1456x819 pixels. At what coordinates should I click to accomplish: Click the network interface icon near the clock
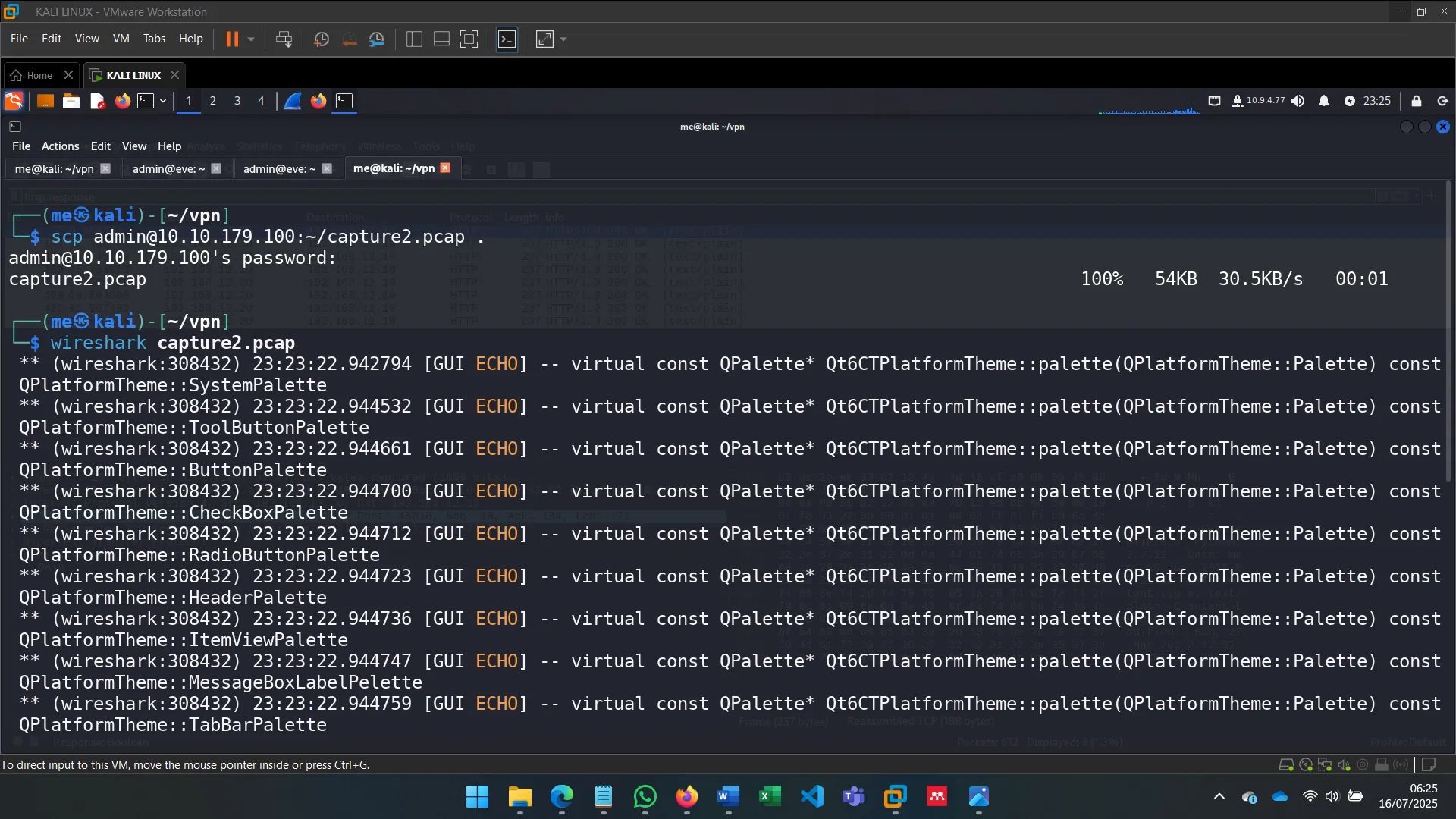point(1215,101)
